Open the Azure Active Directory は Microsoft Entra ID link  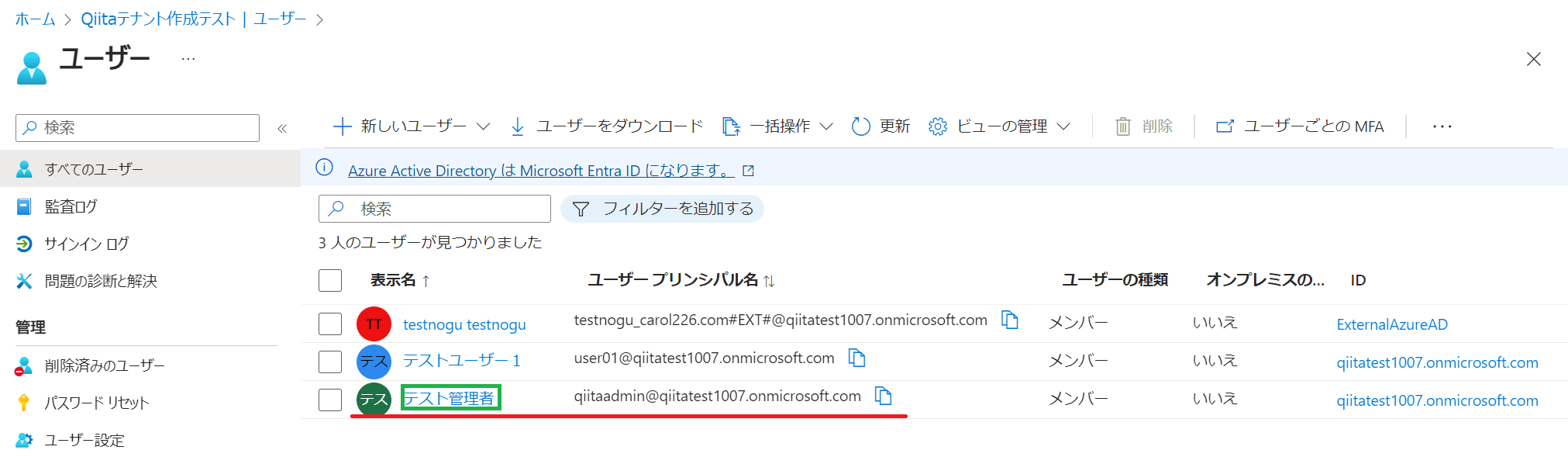pyautogui.click(x=541, y=171)
